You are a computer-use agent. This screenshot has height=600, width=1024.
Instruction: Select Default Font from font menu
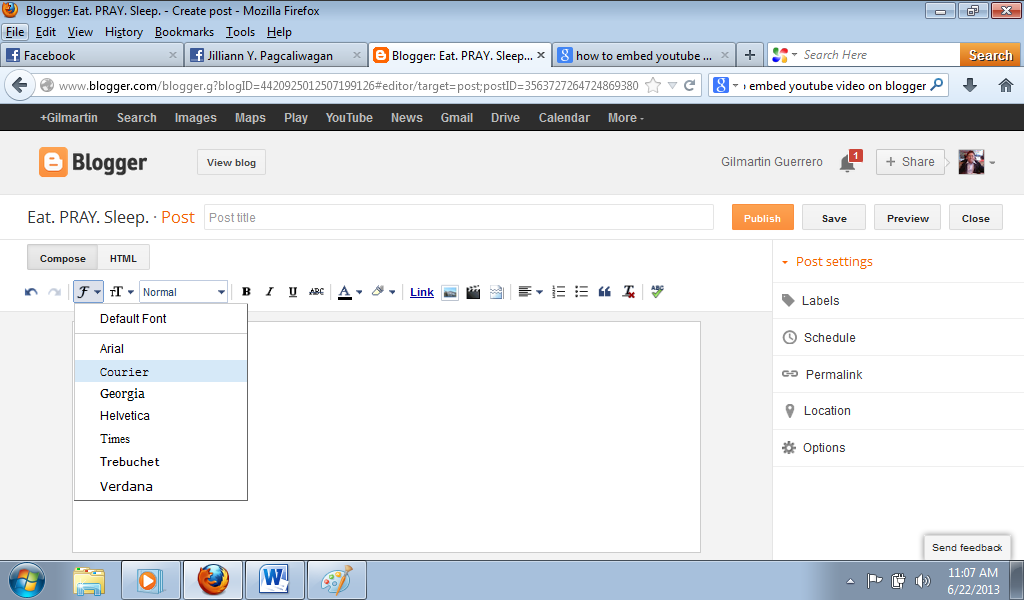click(x=161, y=319)
